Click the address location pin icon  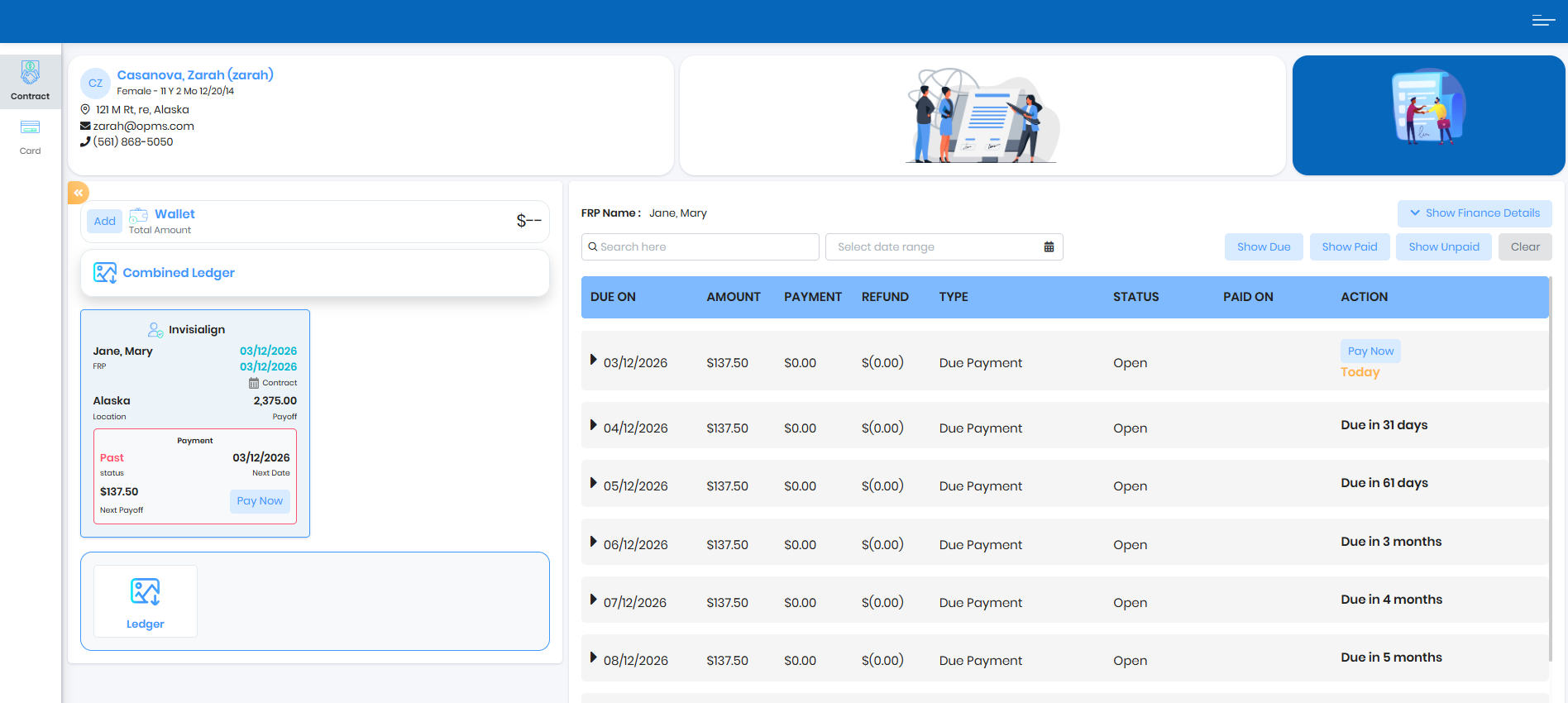pos(85,109)
